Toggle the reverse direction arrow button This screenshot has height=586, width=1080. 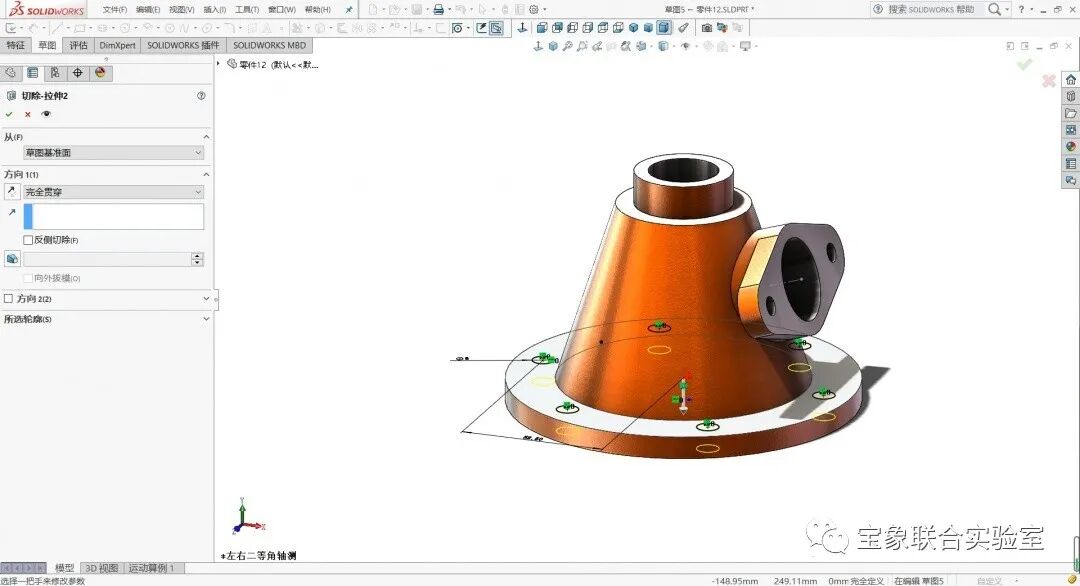12,191
